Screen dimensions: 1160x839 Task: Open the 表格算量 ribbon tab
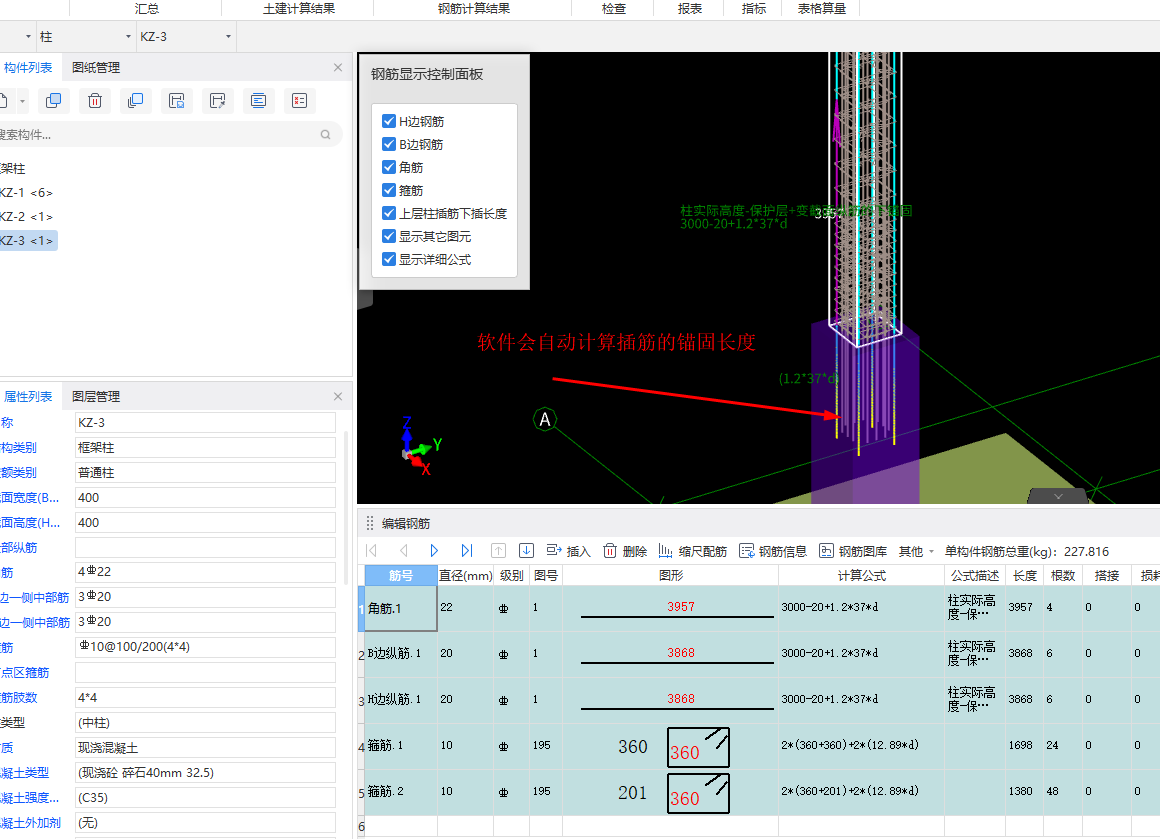pyautogui.click(x=821, y=9)
